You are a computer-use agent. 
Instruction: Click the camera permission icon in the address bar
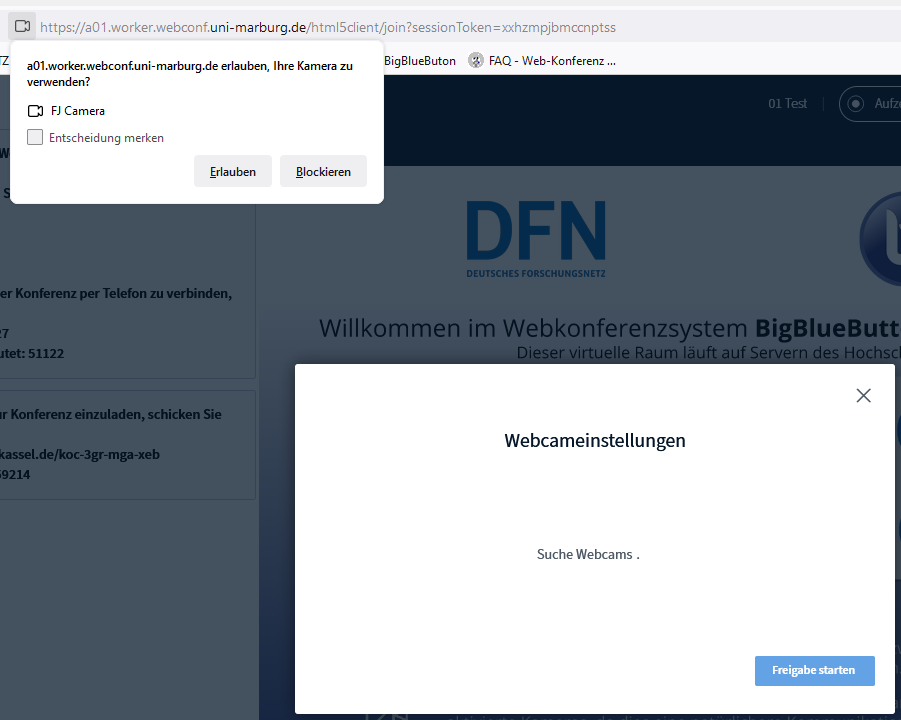[22, 26]
